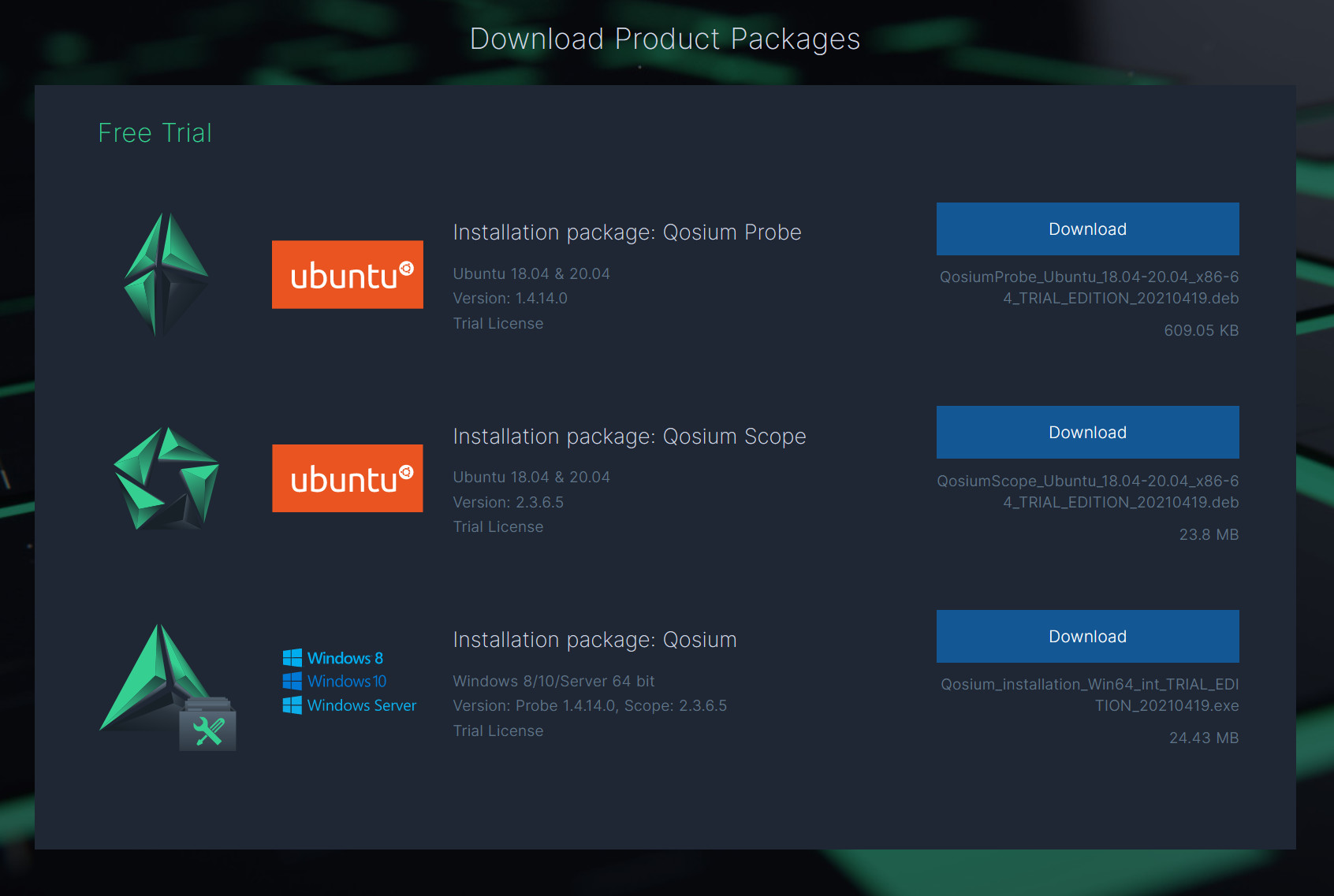The width and height of the screenshot is (1334, 896).
Task: Download the Qosium Scope Ubuntu package
Action: (1087, 432)
